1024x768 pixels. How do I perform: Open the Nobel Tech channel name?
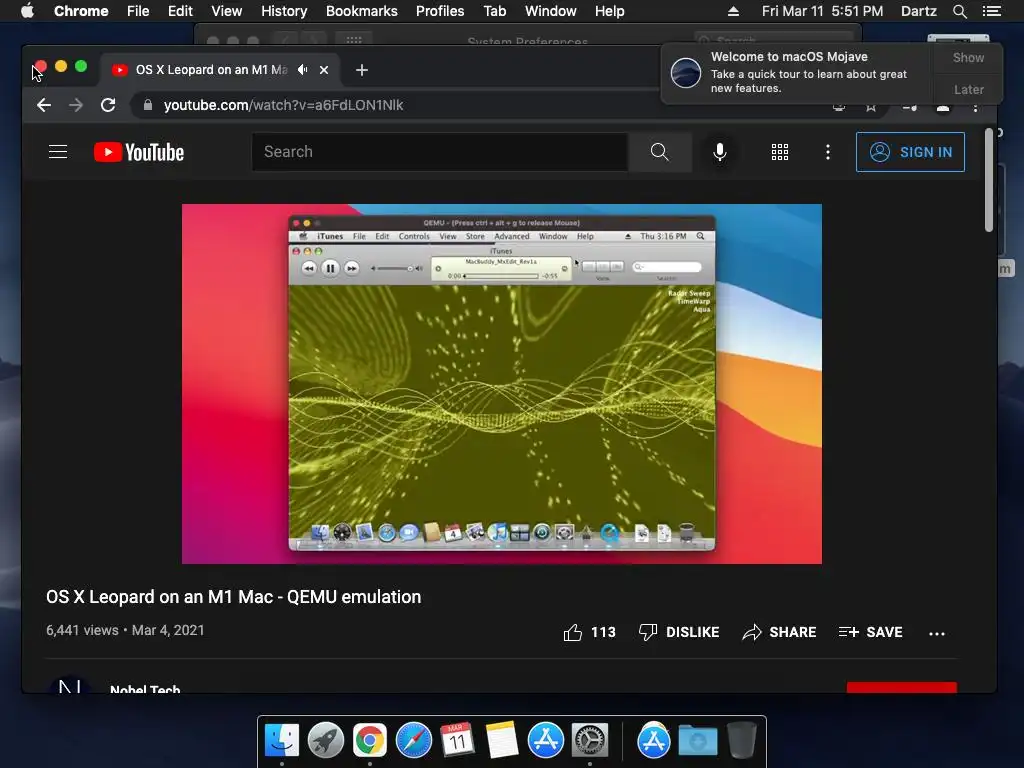coord(145,688)
